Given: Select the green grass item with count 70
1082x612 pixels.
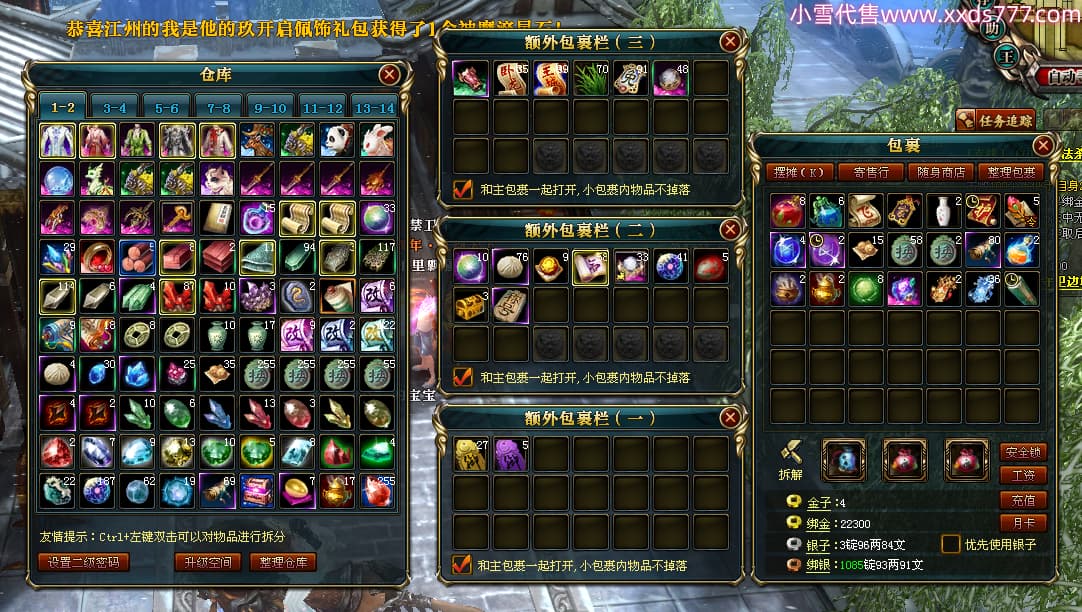Looking at the screenshot, I should pyautogui.click(x=591, y=79).
